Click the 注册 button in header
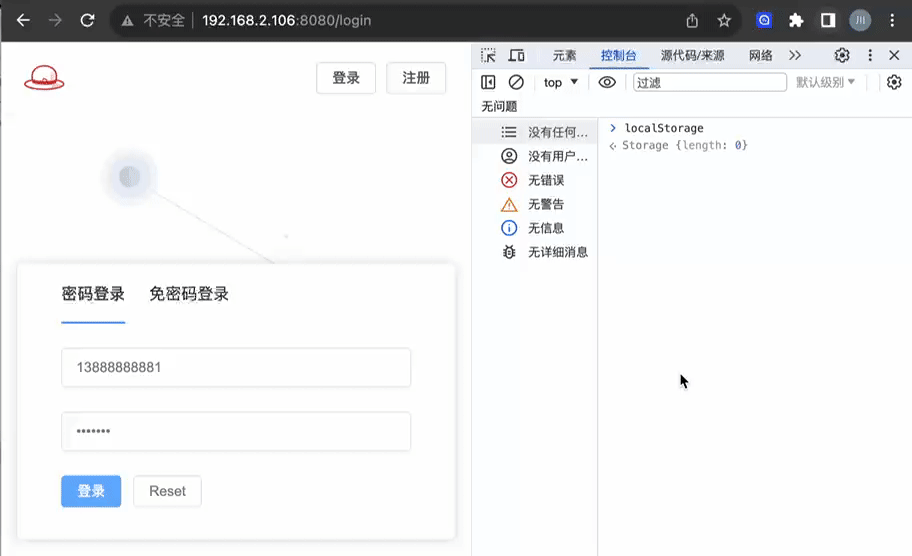The image size is (912, 556). [416, 78]
